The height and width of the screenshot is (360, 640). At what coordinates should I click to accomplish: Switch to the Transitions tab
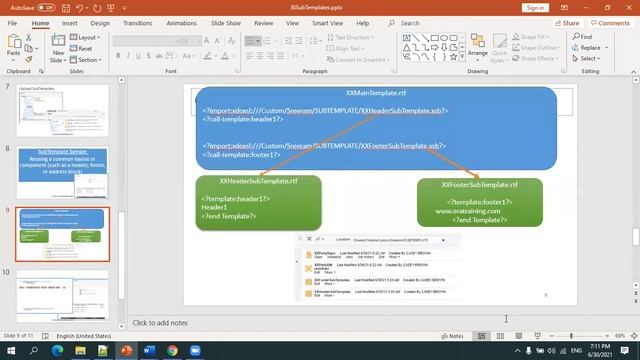(x=138, y=23)
